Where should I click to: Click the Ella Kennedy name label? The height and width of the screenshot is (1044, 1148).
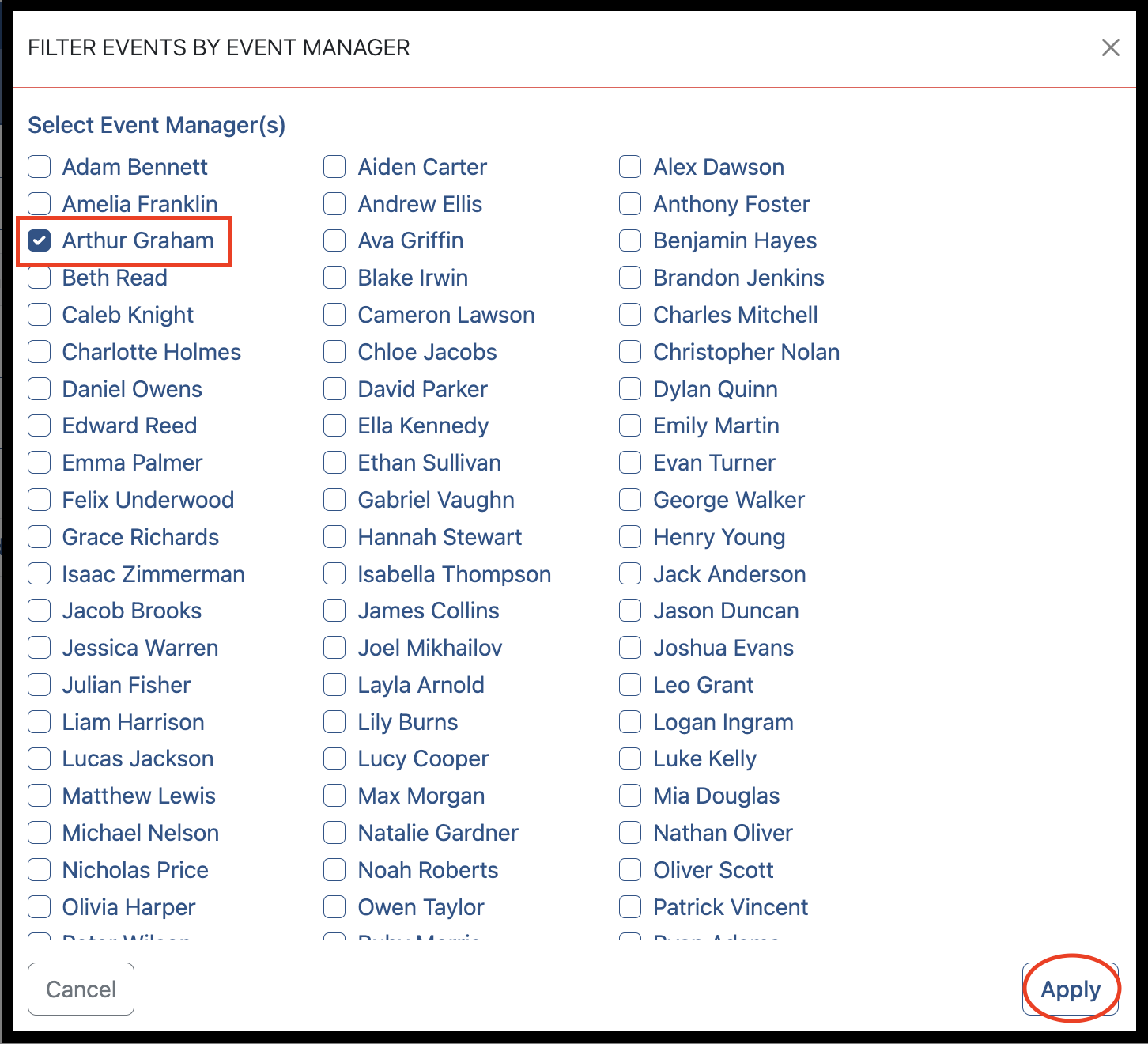(423, 426)
